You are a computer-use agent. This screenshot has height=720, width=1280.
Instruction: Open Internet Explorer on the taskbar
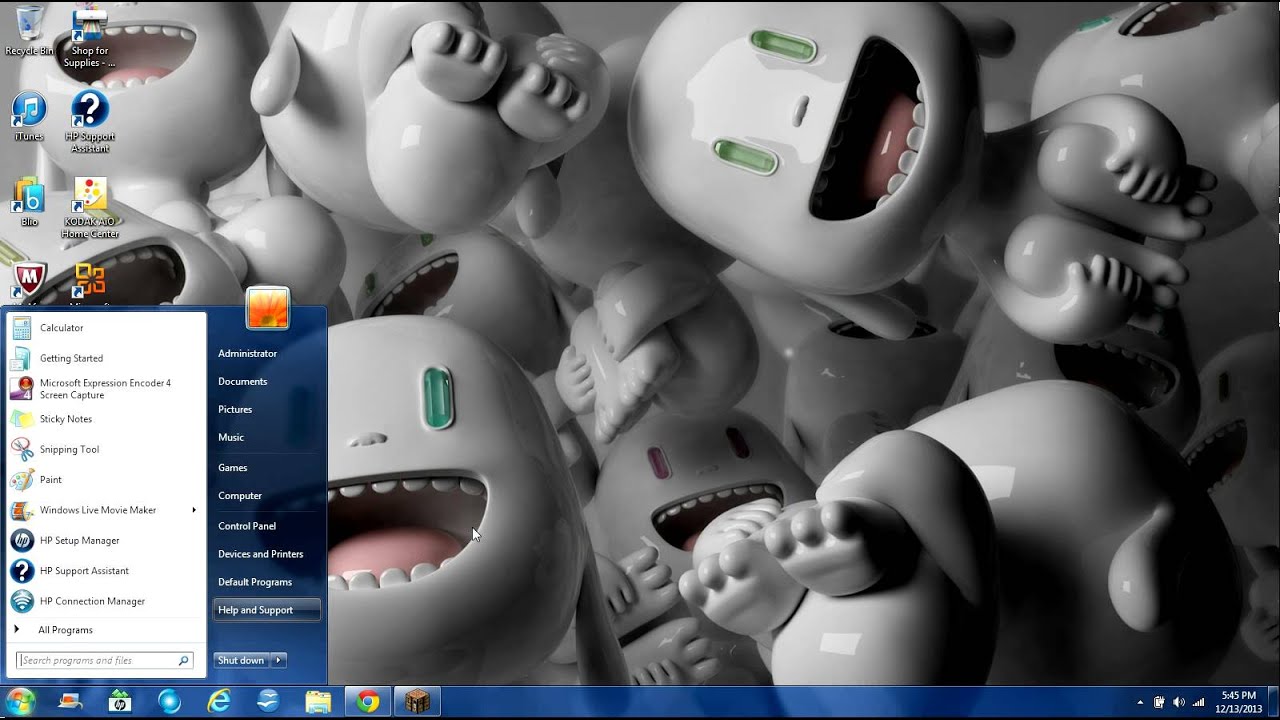click(218, 702)
